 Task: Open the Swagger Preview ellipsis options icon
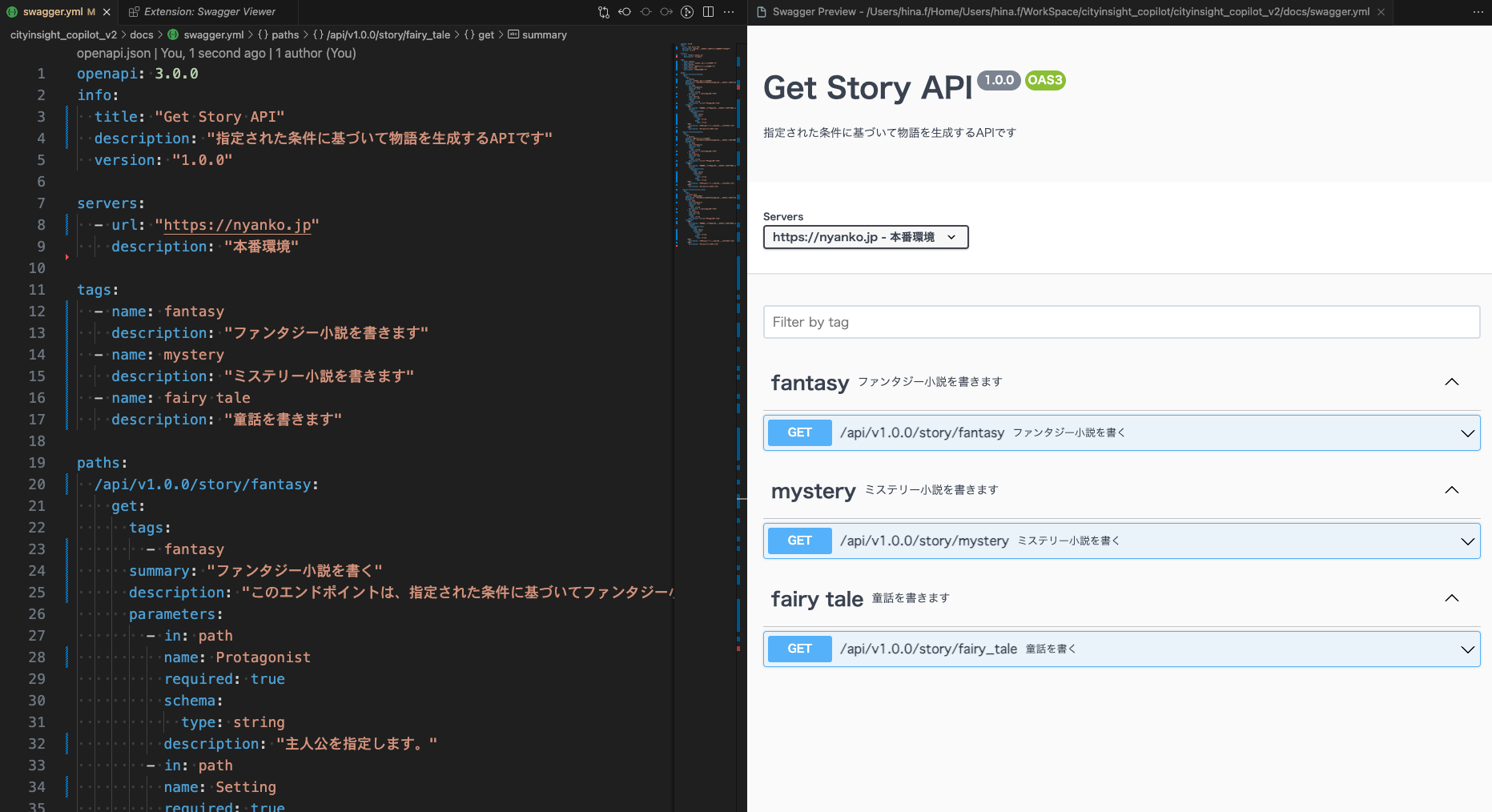point(1478,12)
